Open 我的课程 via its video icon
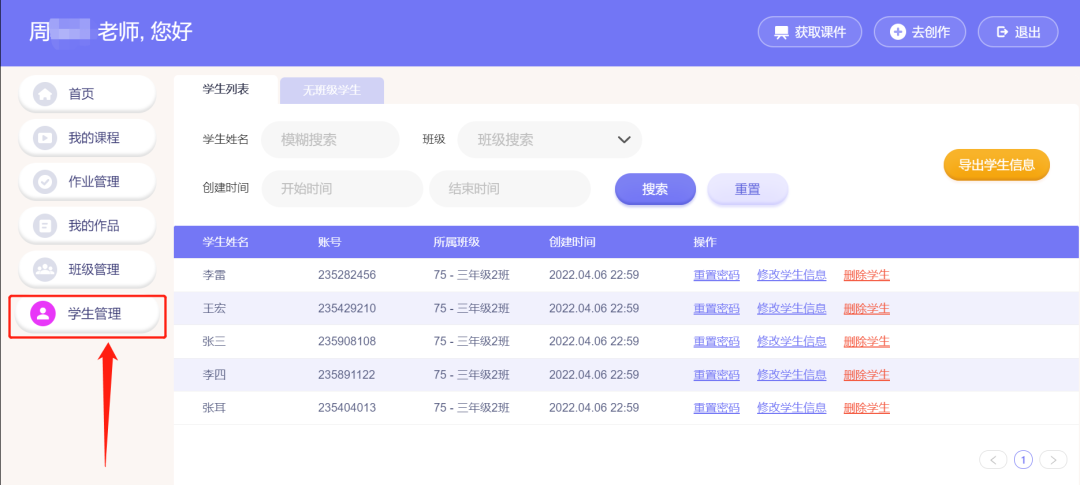The width and height of the screenshot is (1080, 485). [x=45, y=138]
